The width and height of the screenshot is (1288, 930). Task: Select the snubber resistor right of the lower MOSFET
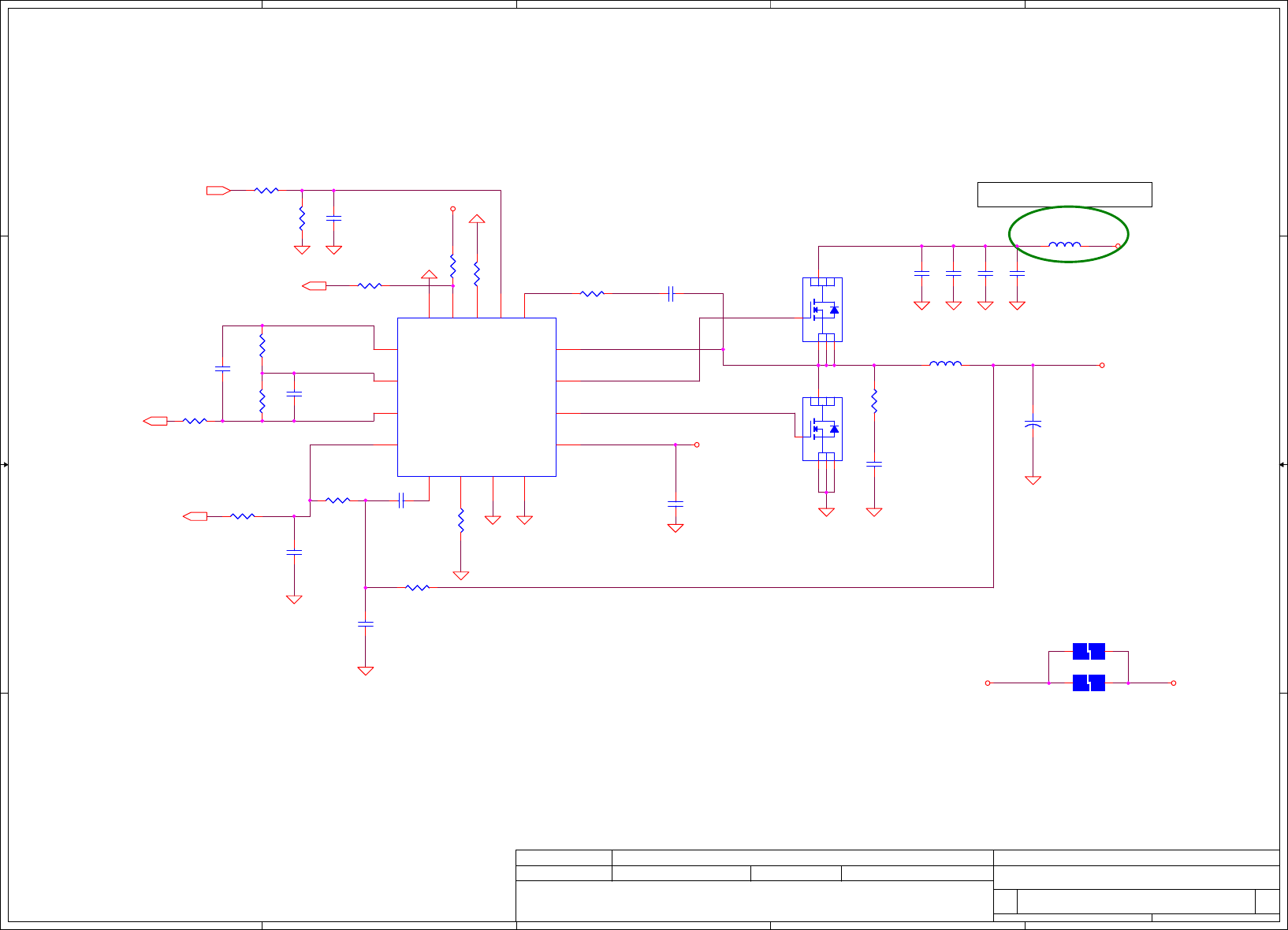[x=874, y=401]
